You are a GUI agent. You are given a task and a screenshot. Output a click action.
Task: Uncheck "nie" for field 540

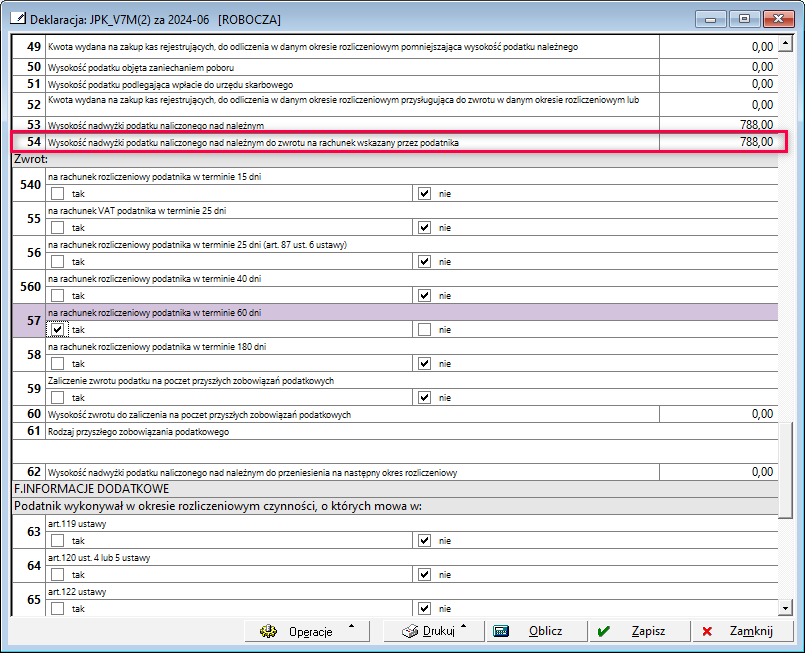[x=425, y=194]
